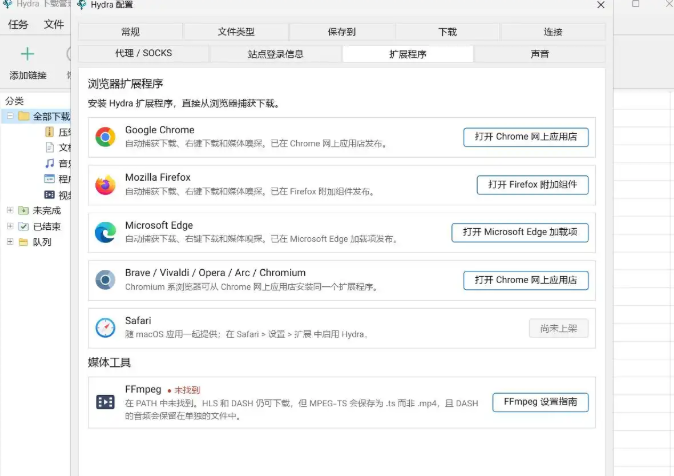Click Brave / Vivaldi / Opera title text
The image size is (674, 476).
tap(215, 273)
